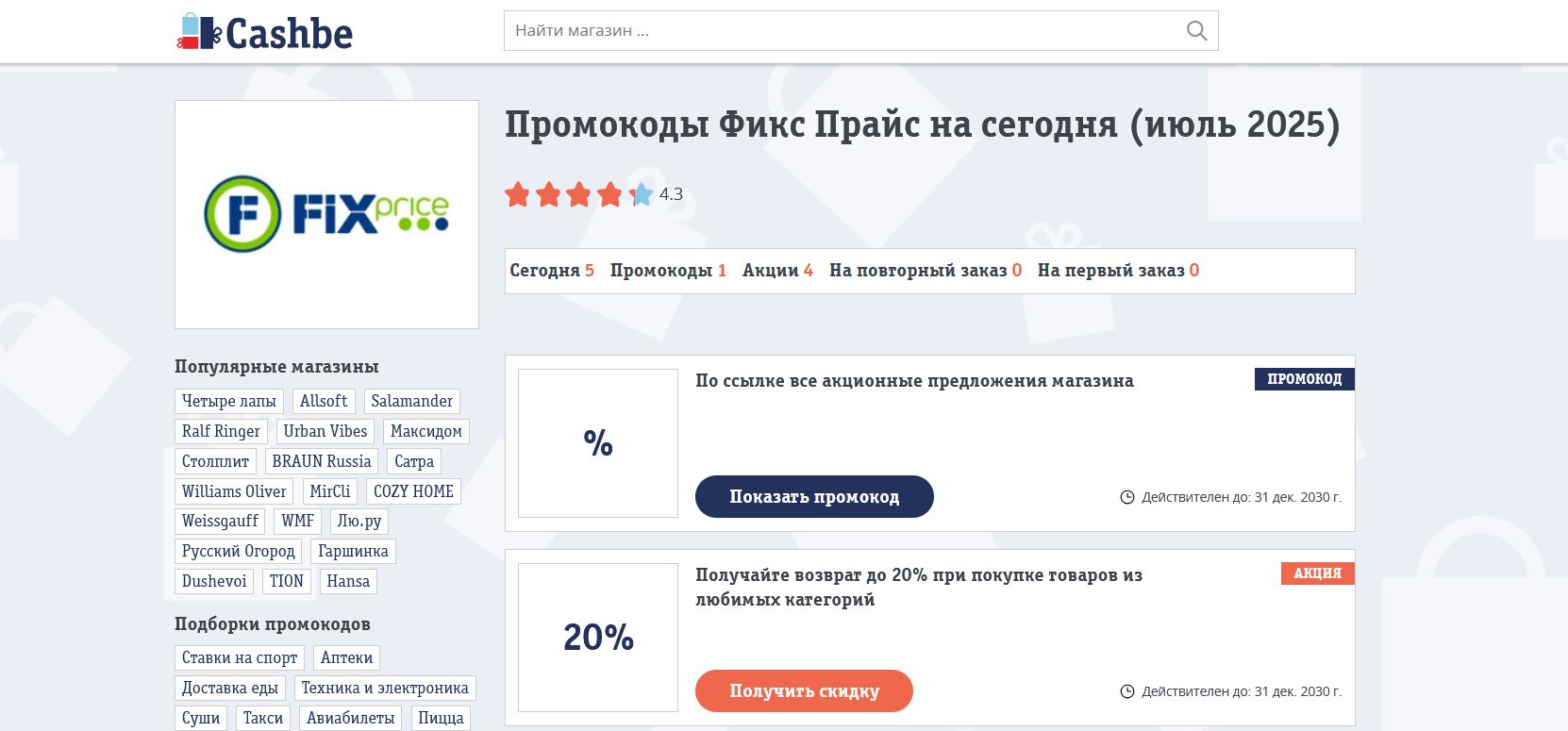Screen dimensions: 1568x731
Task: Select the 'На первый заказ 0' tab
Action: tap(1119, 271)
